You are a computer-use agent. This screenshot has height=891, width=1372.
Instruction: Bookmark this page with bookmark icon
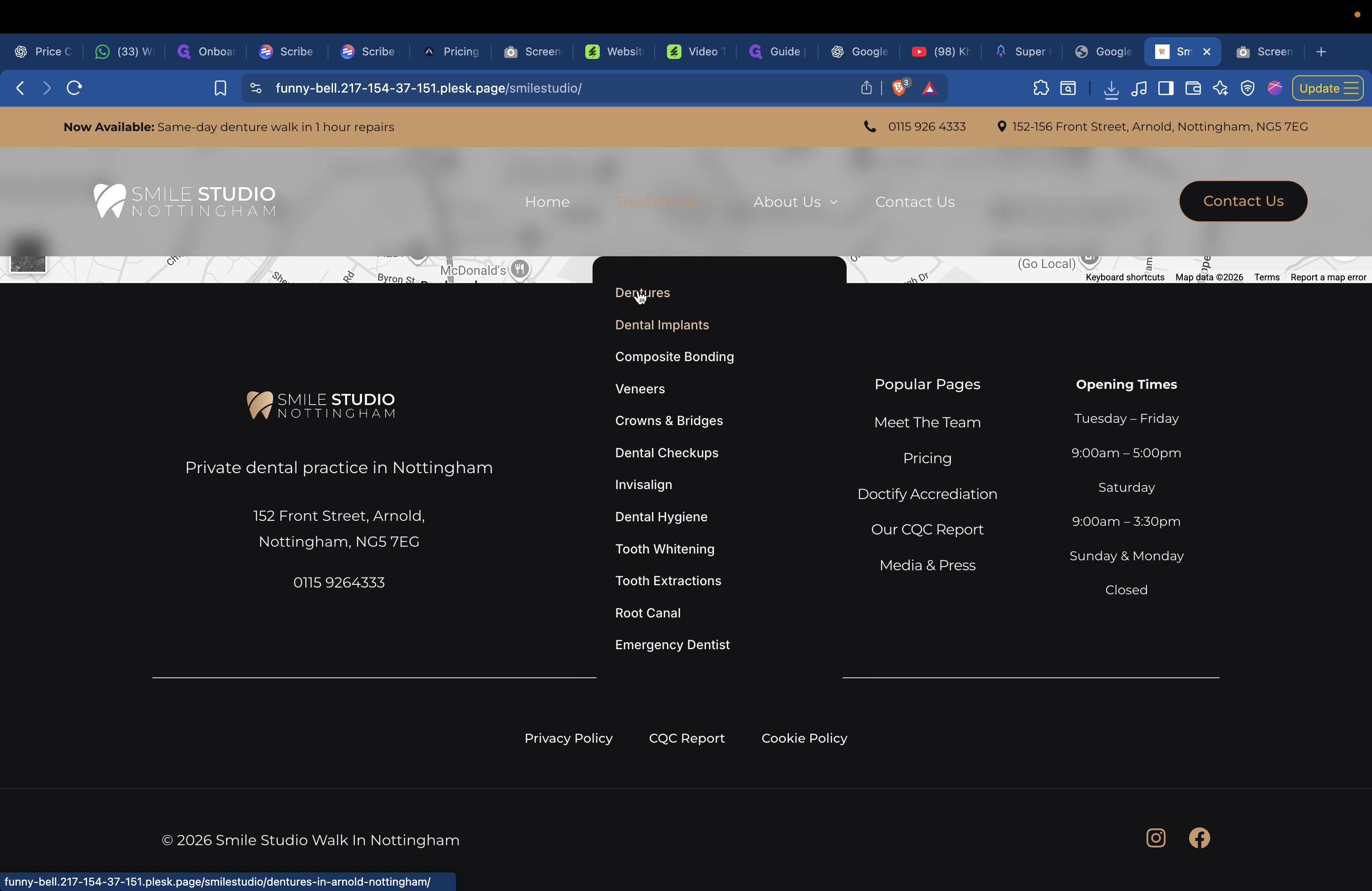point(220,88)
